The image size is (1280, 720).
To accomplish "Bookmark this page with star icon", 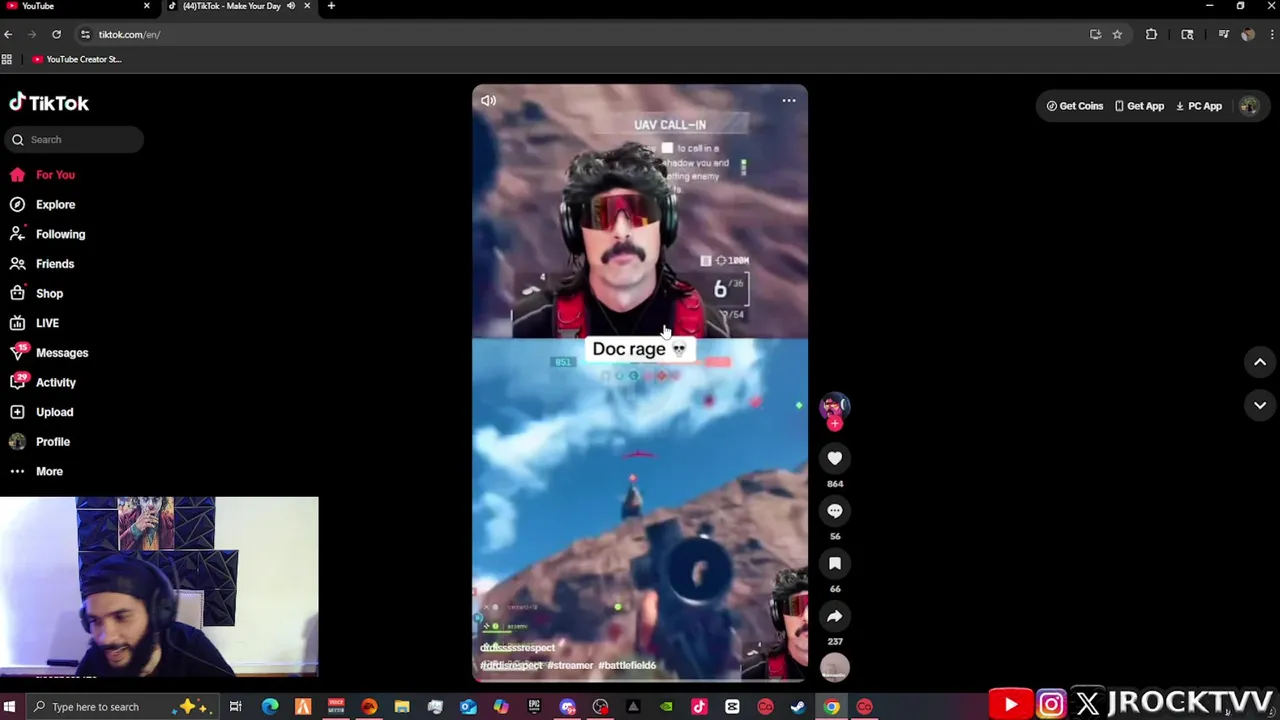I will tap(1117, 34).
